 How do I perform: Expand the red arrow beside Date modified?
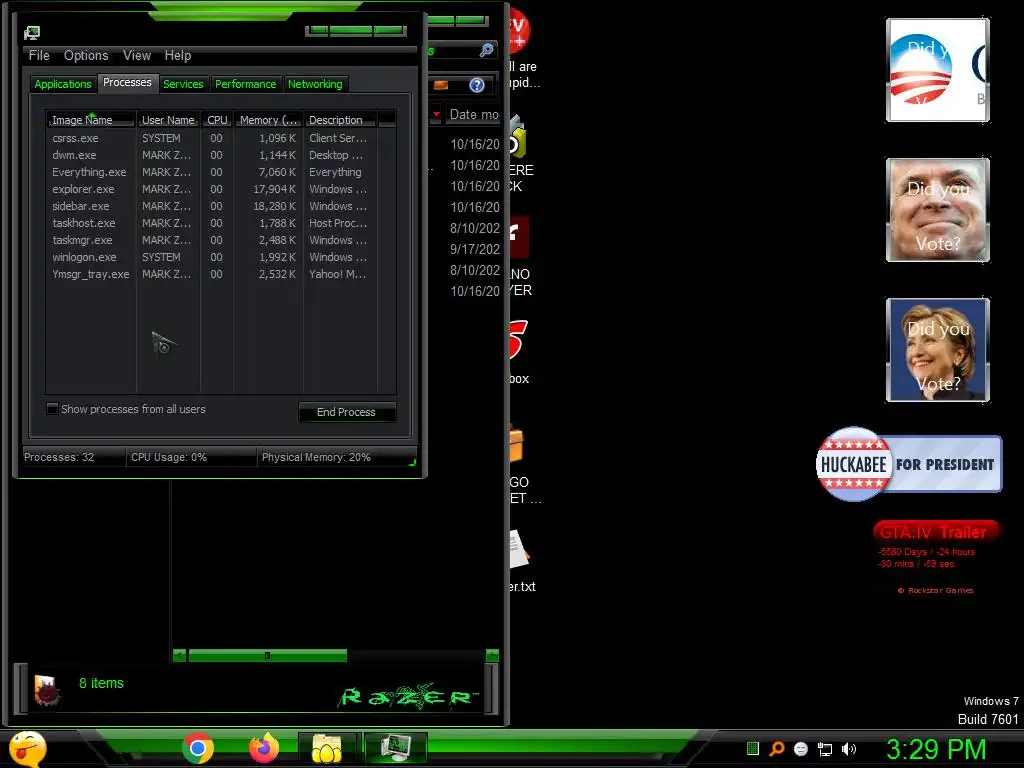point(436,114)
